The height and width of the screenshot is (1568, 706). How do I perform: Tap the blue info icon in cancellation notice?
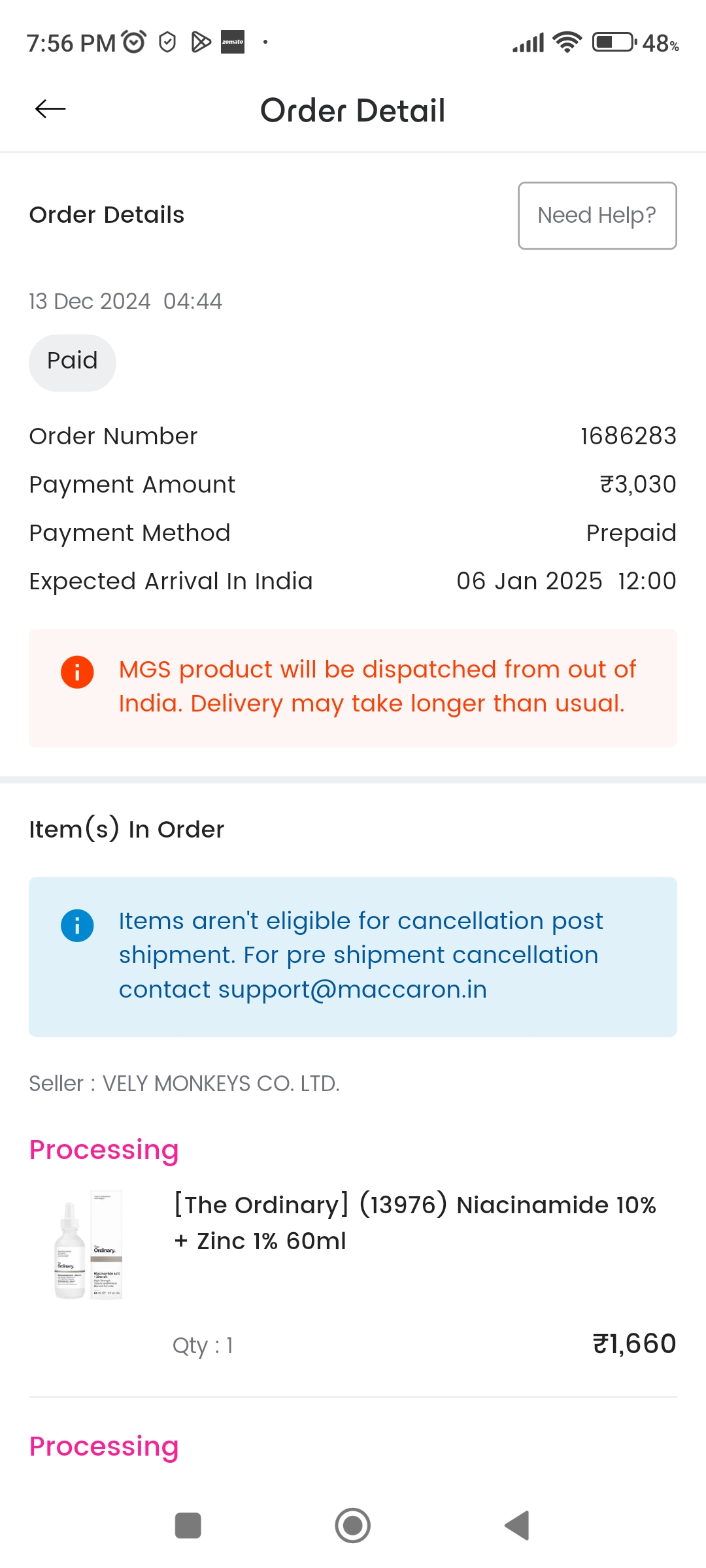[x=77, y=925]
